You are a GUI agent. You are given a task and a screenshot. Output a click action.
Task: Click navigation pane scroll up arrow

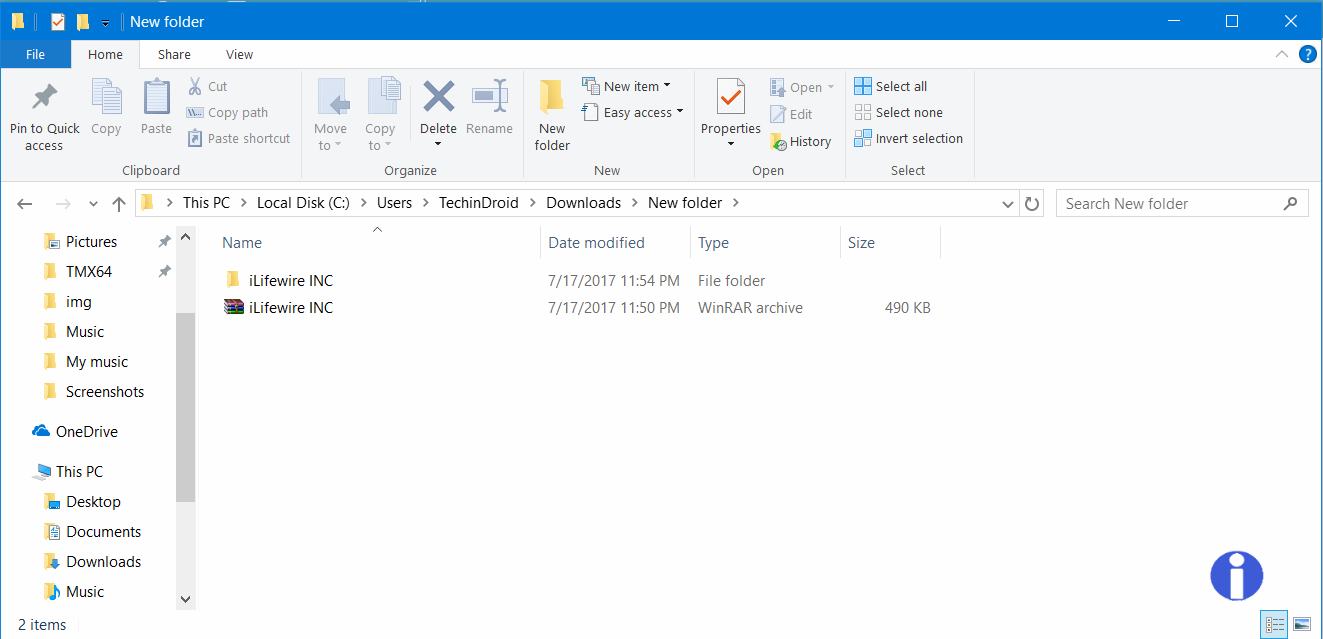pyautogui.click(x=185, y=238)
